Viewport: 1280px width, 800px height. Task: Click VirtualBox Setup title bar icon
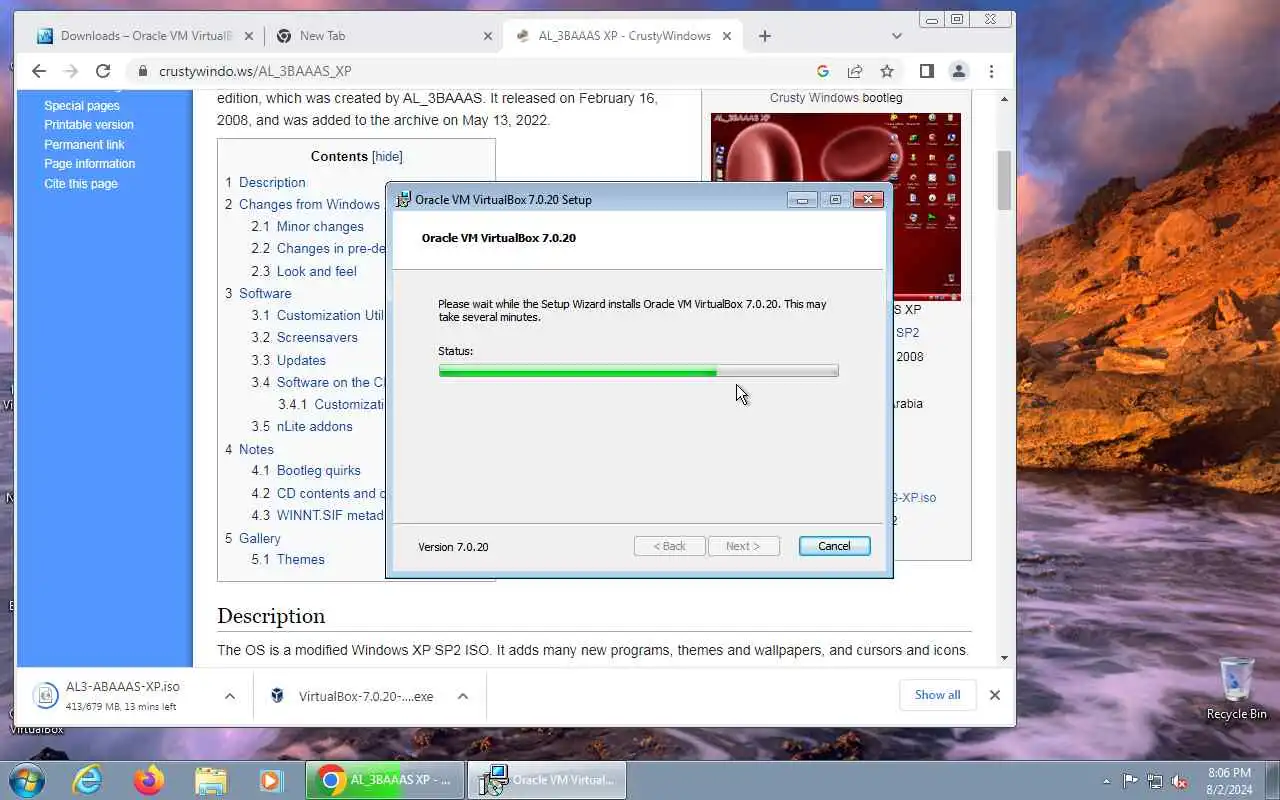[x=404, y=199]
